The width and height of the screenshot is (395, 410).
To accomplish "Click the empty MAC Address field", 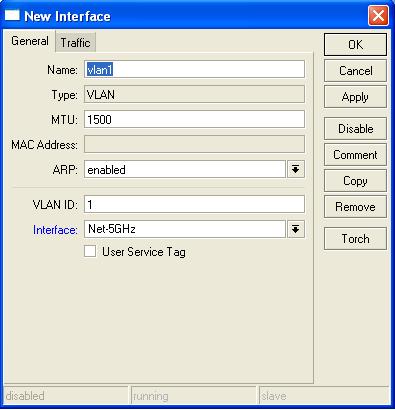I will pos(194,144).
